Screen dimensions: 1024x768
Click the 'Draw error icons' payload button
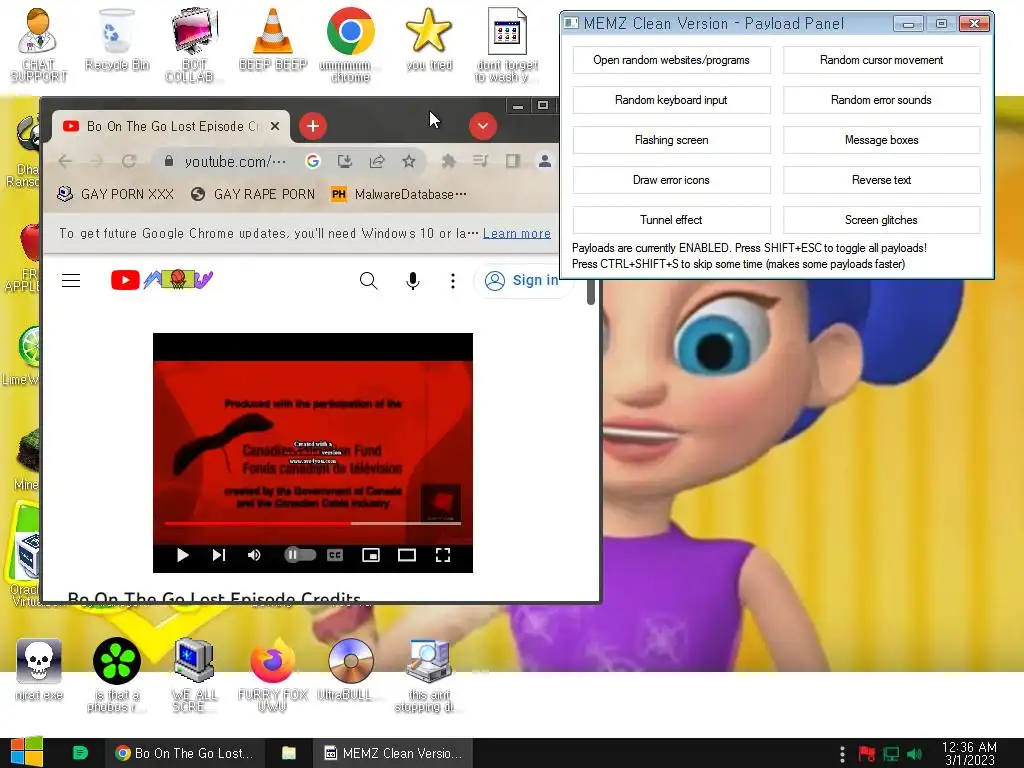[671, 180]
